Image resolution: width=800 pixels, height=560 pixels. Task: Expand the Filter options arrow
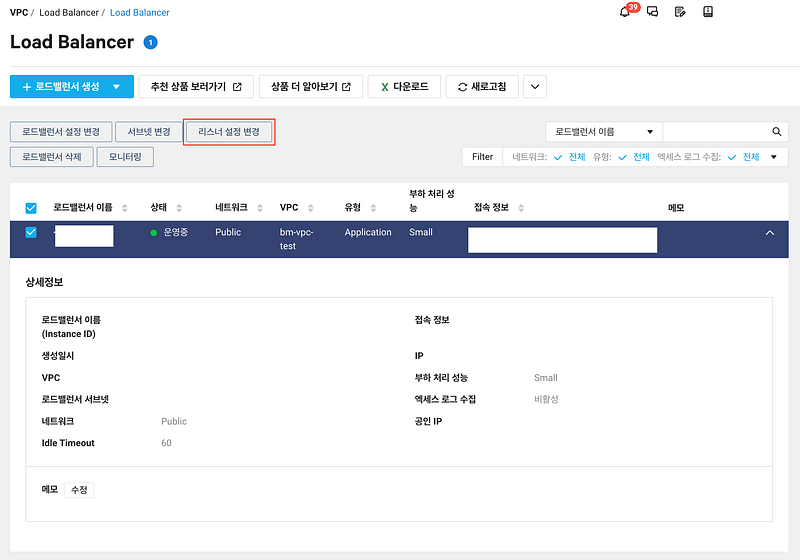click(774, 157)
